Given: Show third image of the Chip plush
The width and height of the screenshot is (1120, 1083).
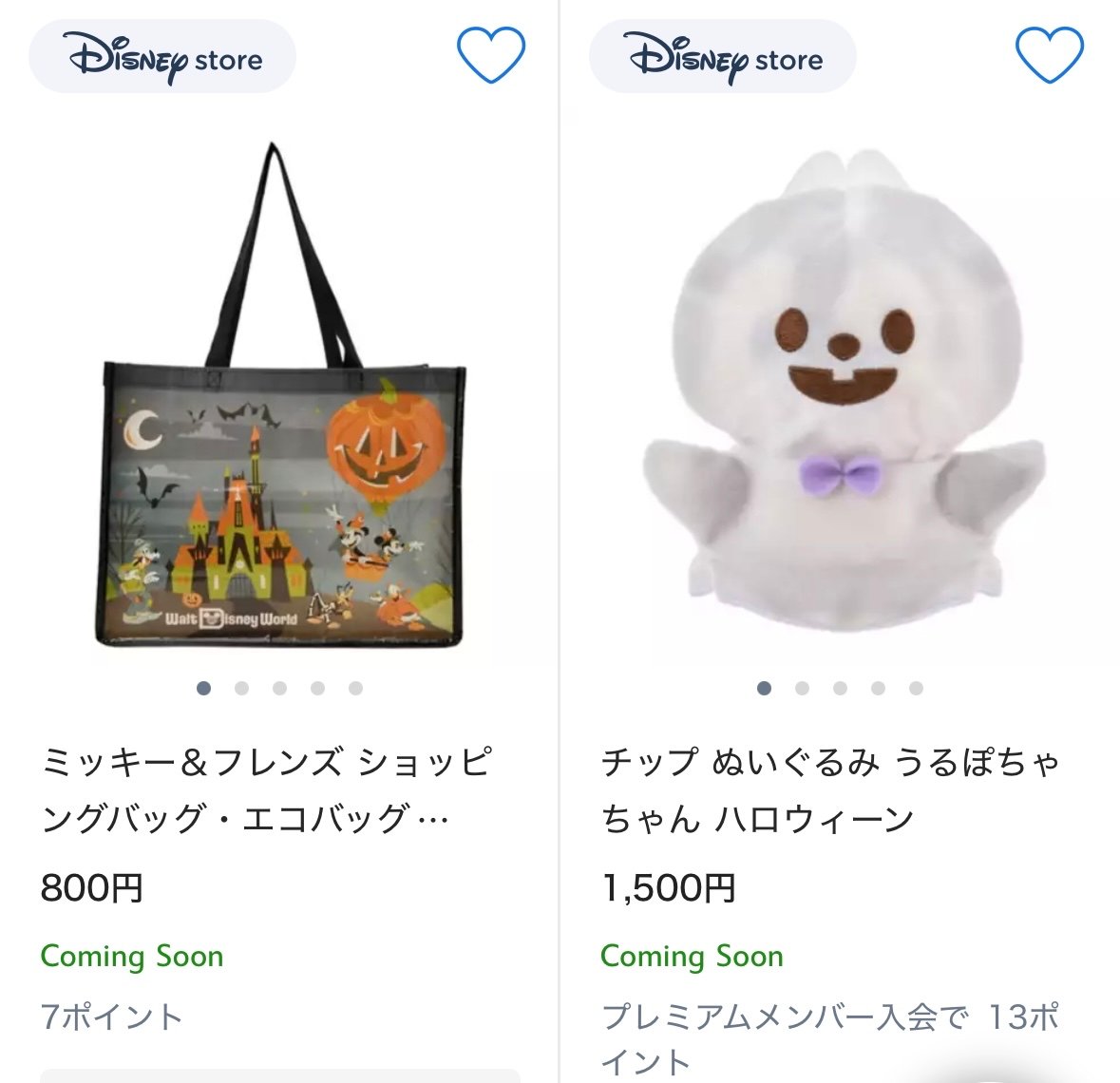Looking at the screenshot, I should click(840, 688).
